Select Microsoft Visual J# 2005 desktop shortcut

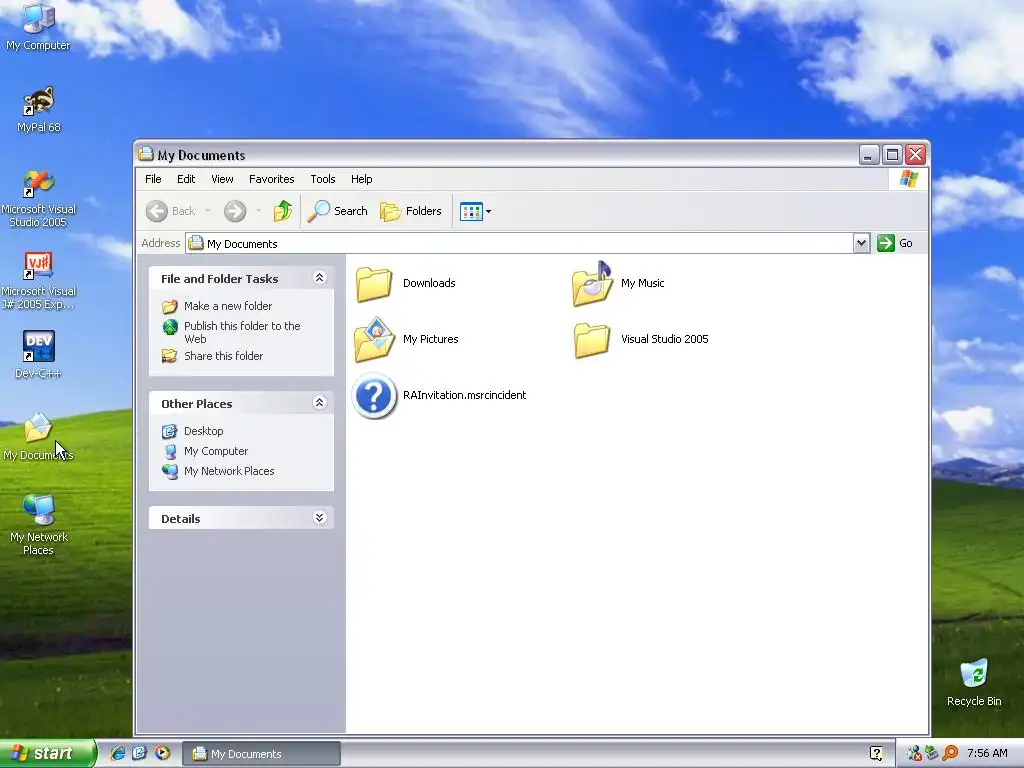click(x=39, y=280)
